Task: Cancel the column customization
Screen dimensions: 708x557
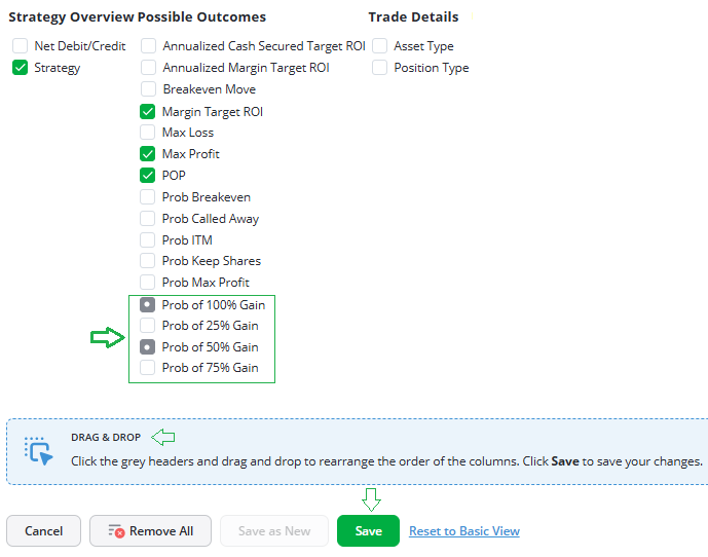Action: 43,531
